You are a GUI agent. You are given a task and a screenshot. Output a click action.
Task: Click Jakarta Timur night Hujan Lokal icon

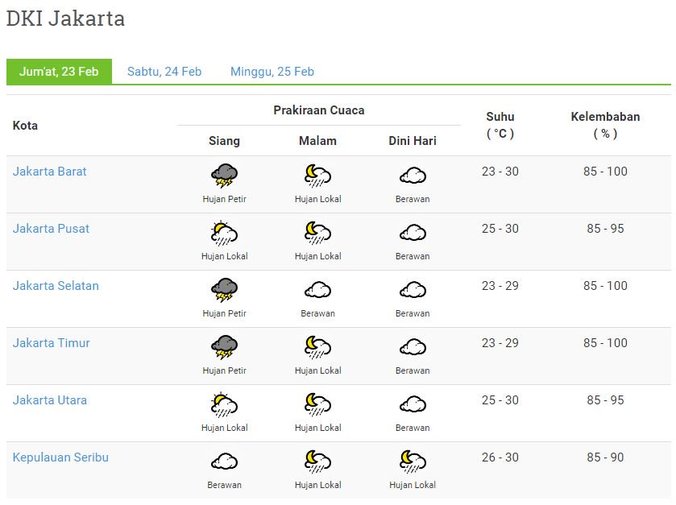pos(318,348)
